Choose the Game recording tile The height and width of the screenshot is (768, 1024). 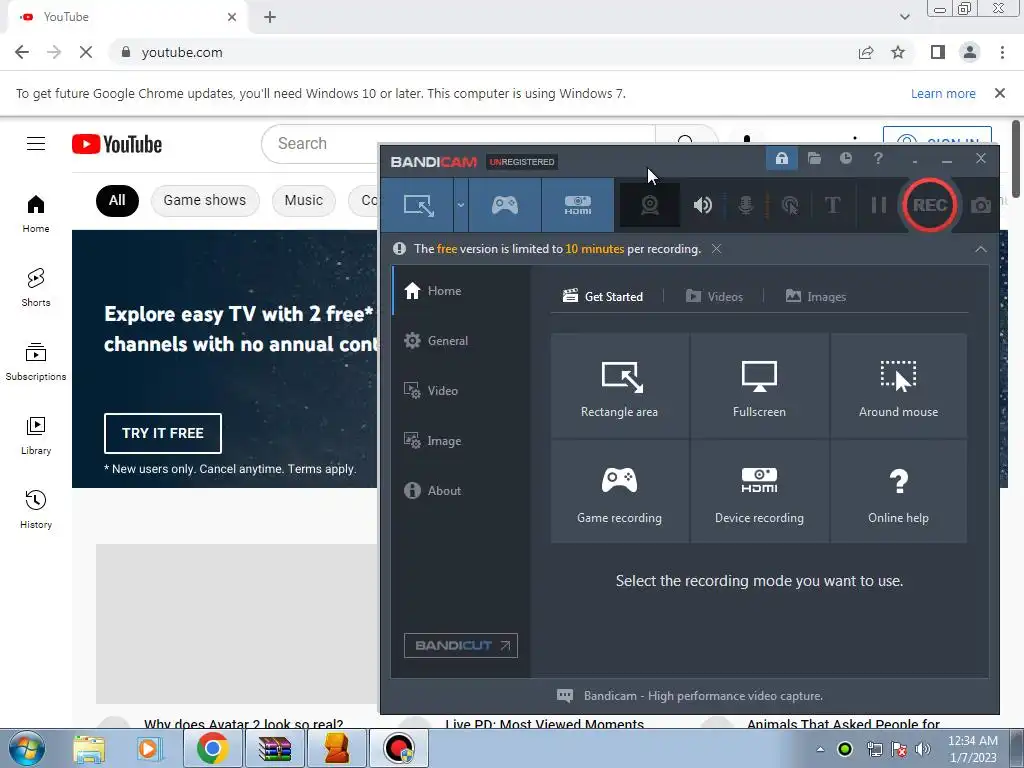click(620, 492)
